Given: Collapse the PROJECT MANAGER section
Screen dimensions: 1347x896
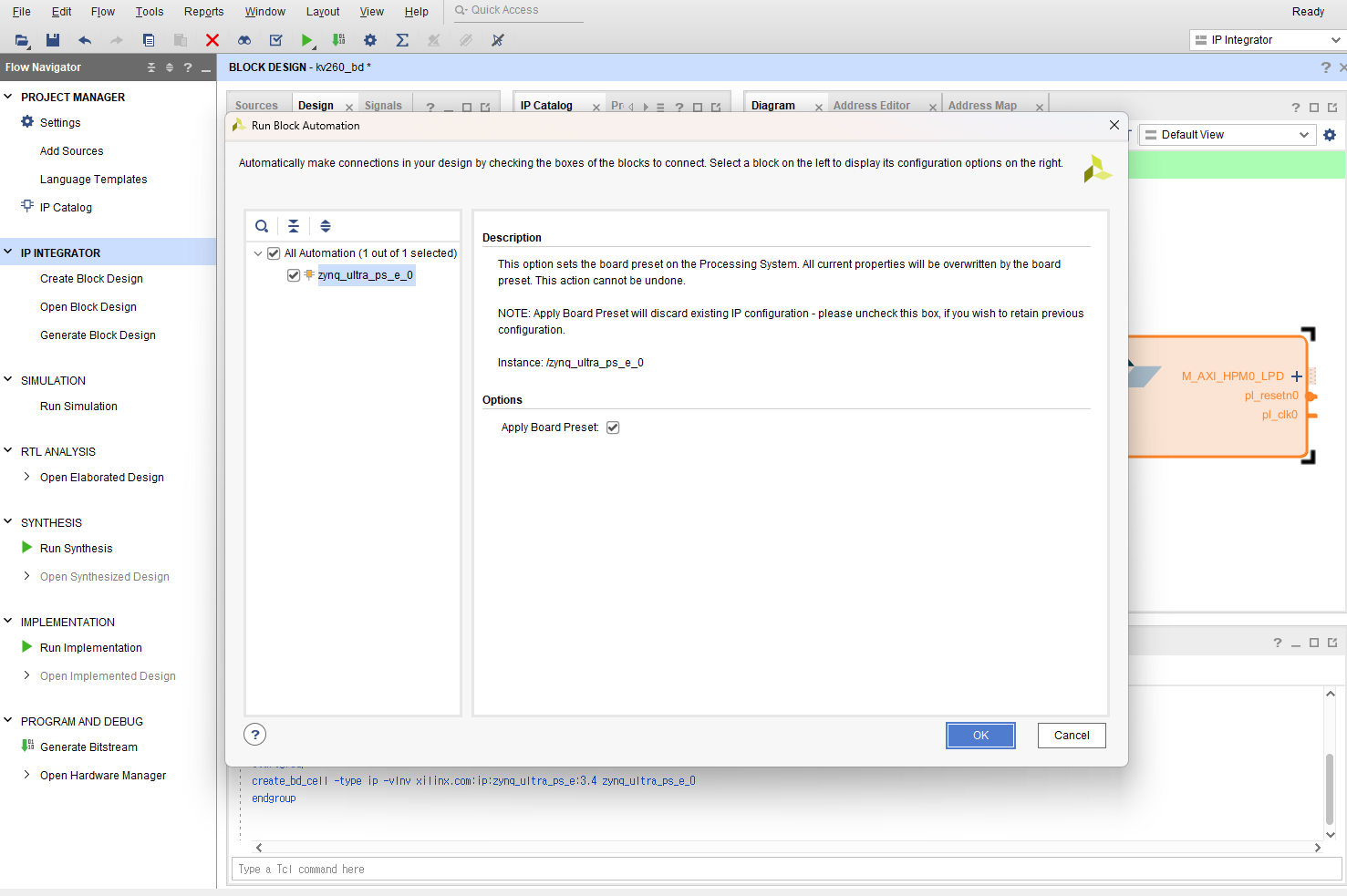Looking at the screenshot, I should coord(8,97).
